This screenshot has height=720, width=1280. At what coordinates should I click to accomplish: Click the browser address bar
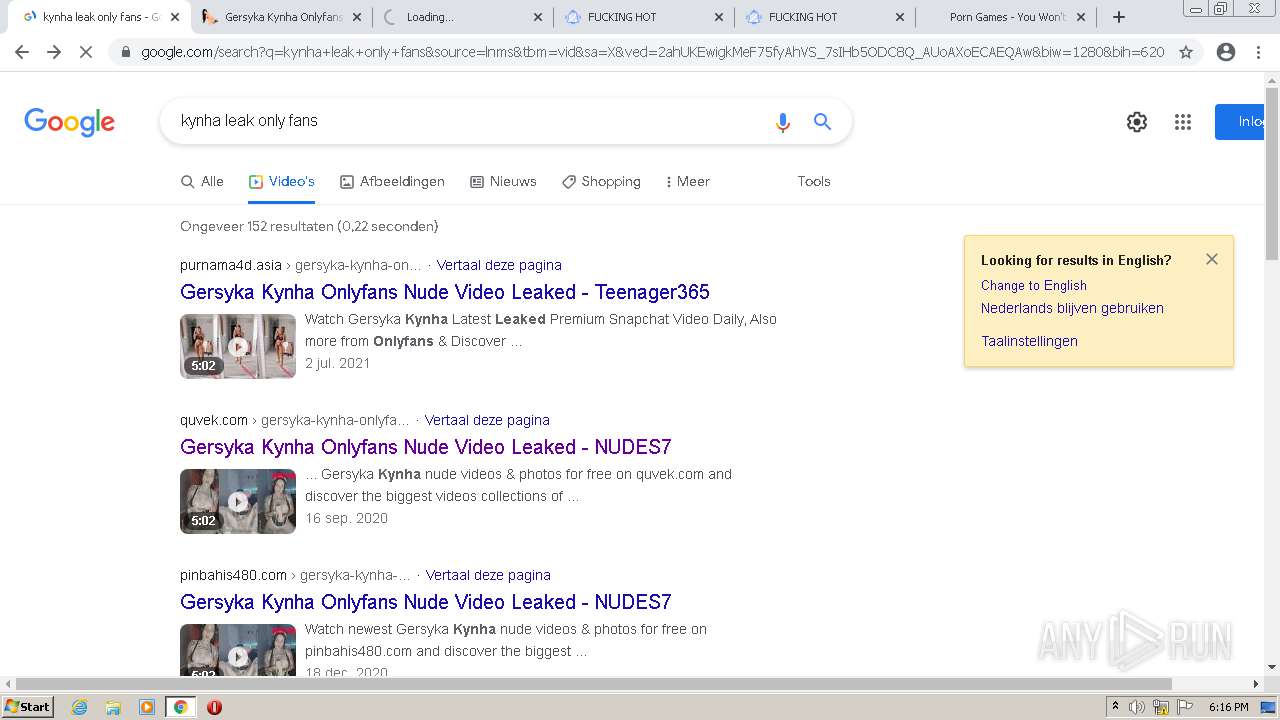(652, 52)
